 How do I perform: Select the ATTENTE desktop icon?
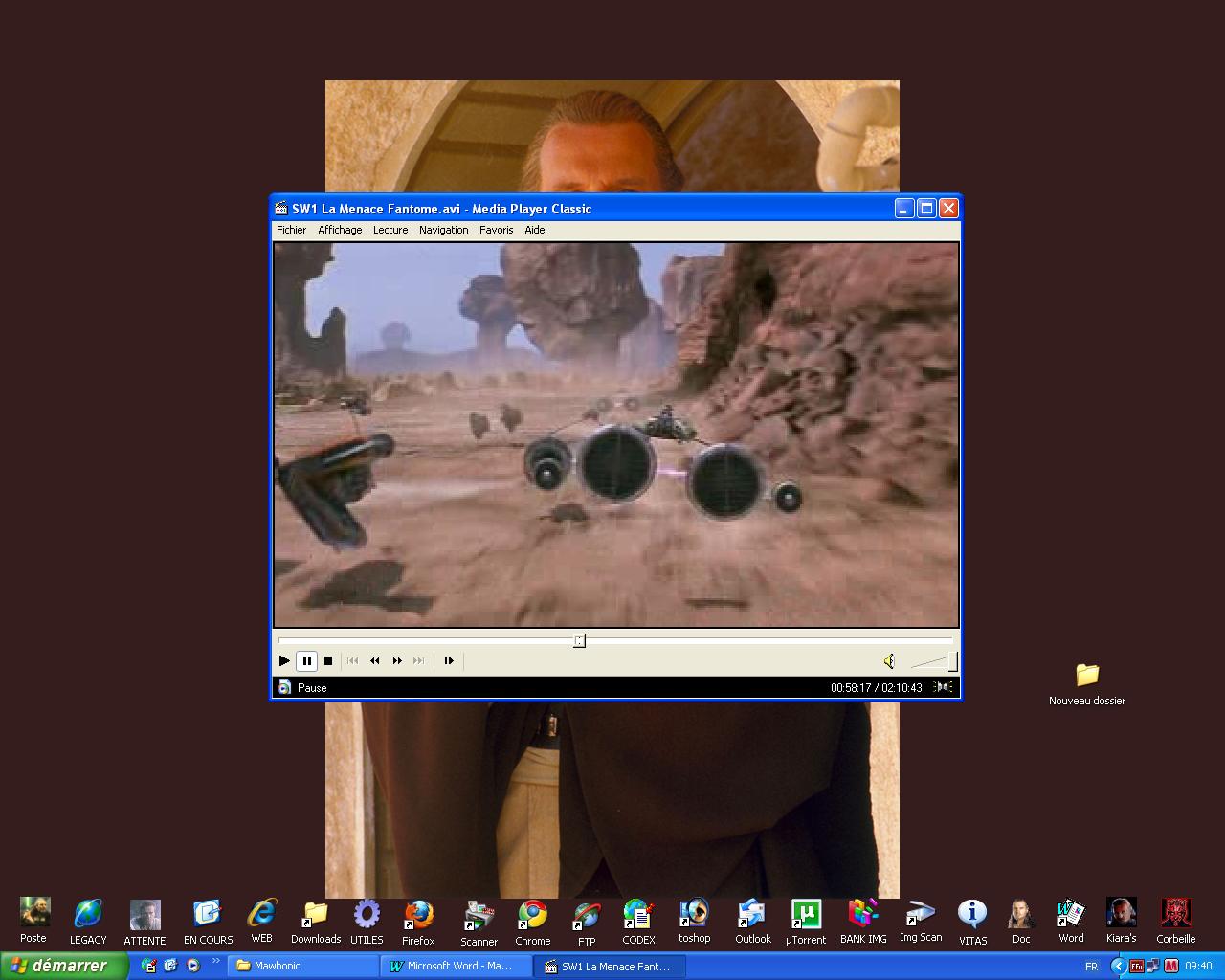pos(145,922)
